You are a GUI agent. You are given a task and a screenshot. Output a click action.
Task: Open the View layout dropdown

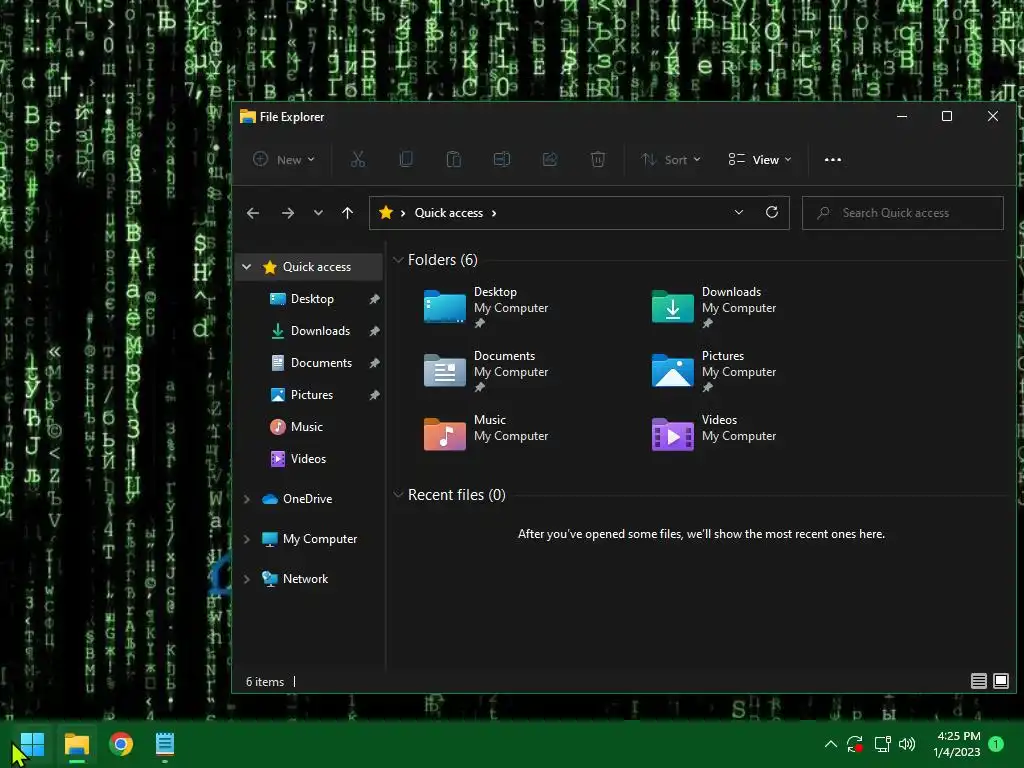[760, 159]
